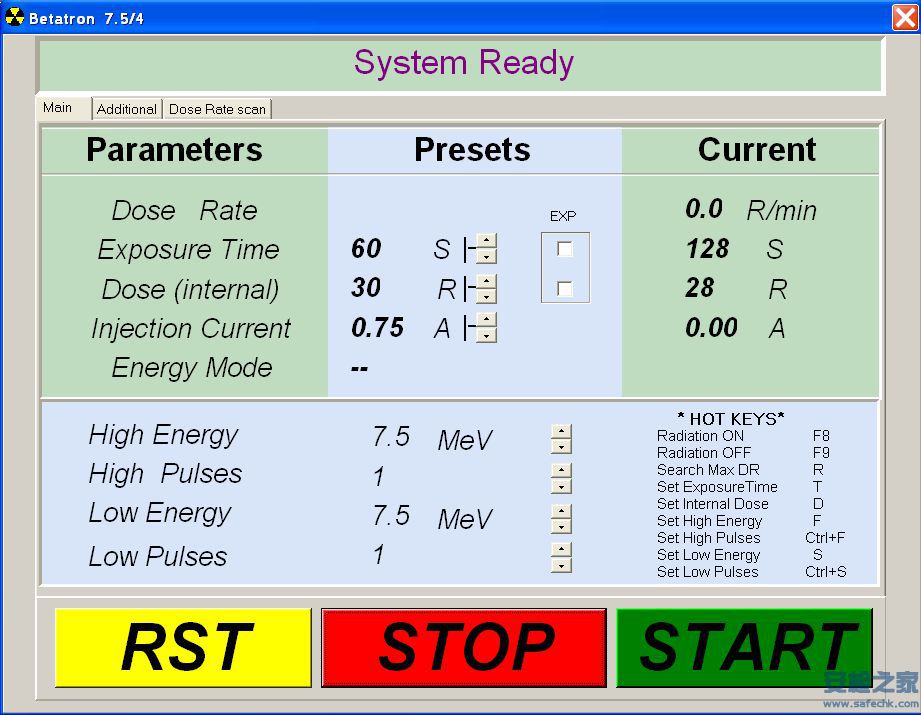This screenshot has width=921, height=715.
Task: Click the Exposure Time preset value 60
Action: 366,249
